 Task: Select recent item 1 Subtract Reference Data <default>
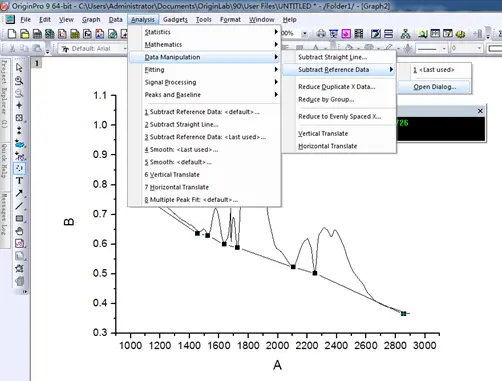pyautogui.click(x=204, y=112)
